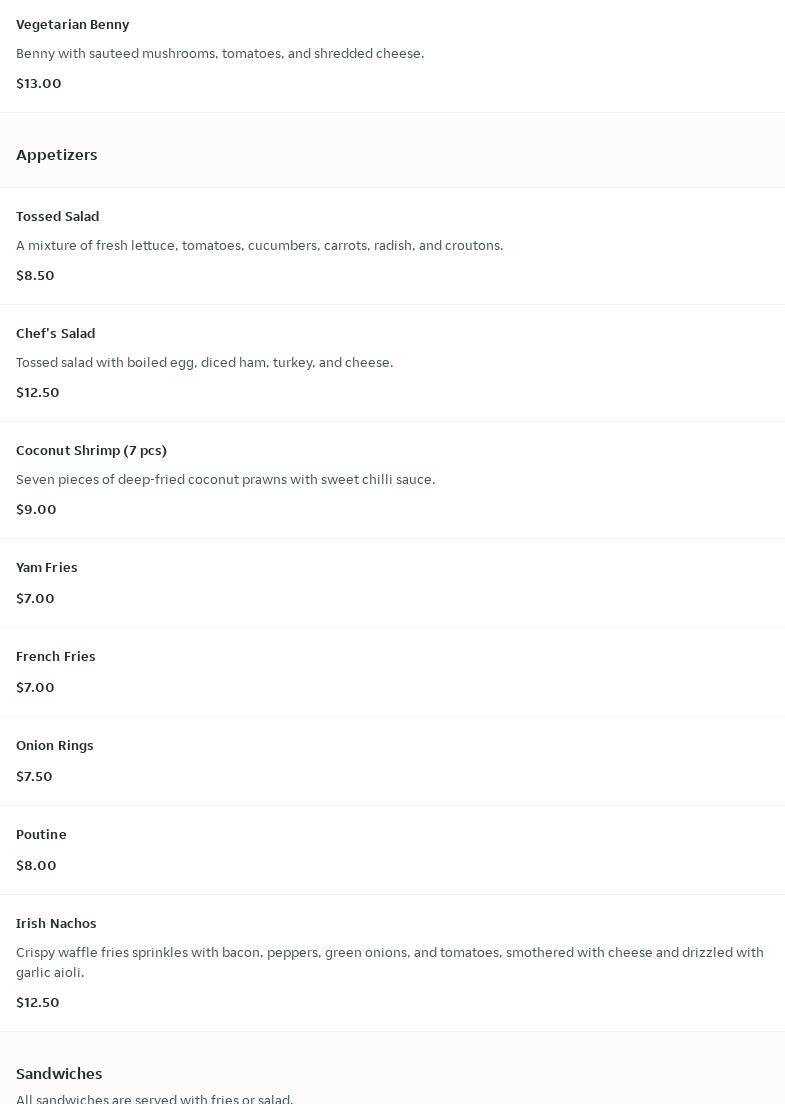Viewport: 785px width, 1104px height.
Task: Select the Irish Nachos item title
Action: point(57,923)
